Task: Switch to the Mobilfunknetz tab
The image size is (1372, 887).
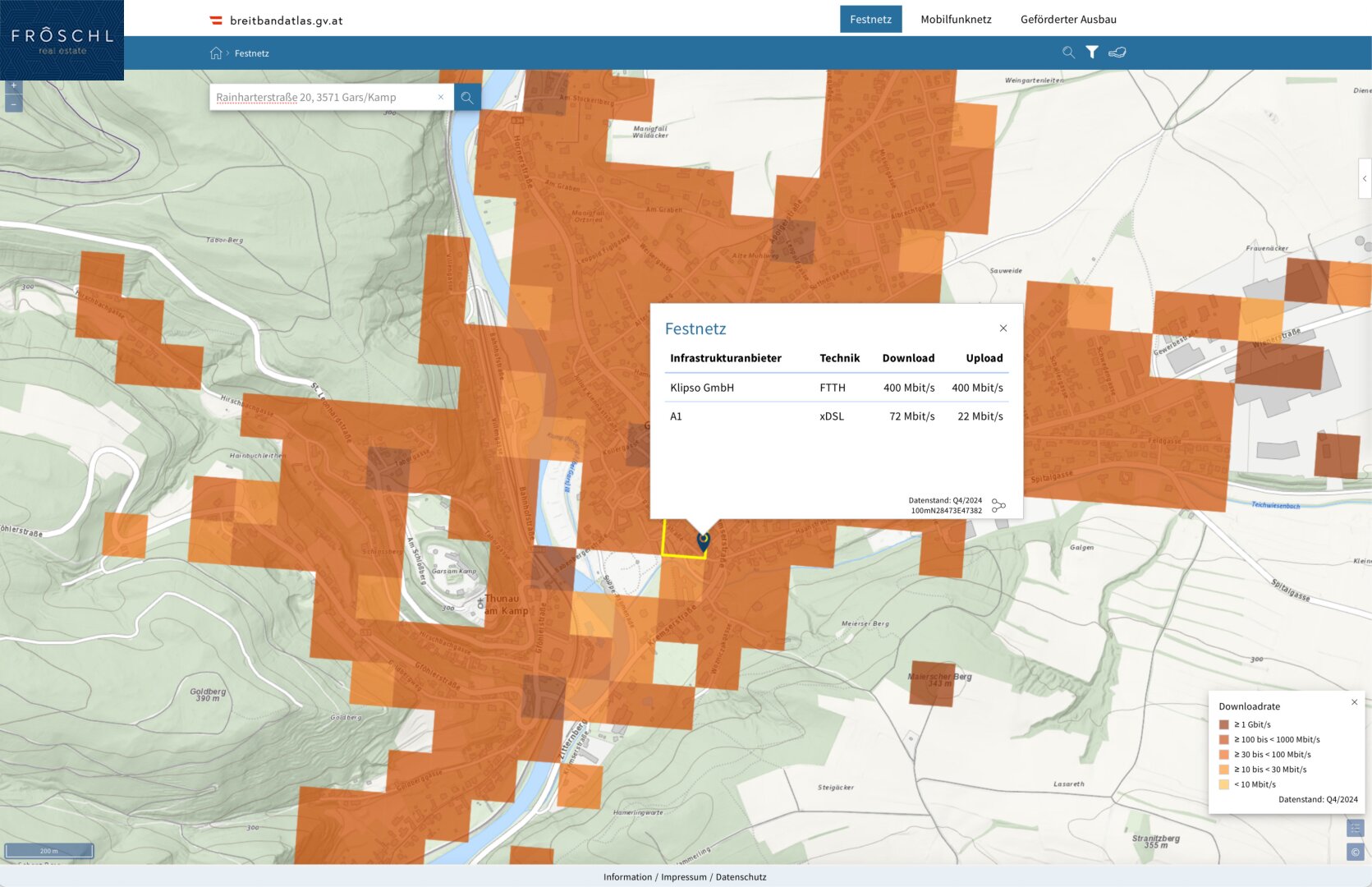Action: [x=956, y=19]
